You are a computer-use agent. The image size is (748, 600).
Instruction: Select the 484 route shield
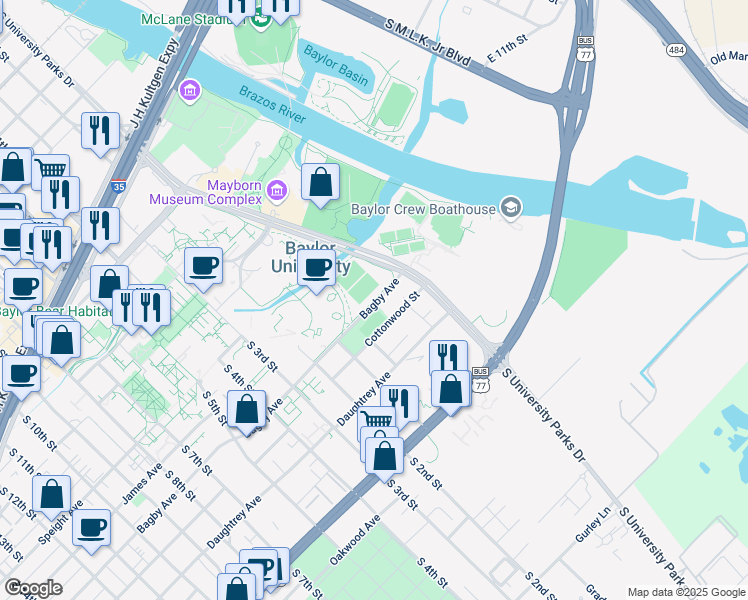(x=676, y=50)
